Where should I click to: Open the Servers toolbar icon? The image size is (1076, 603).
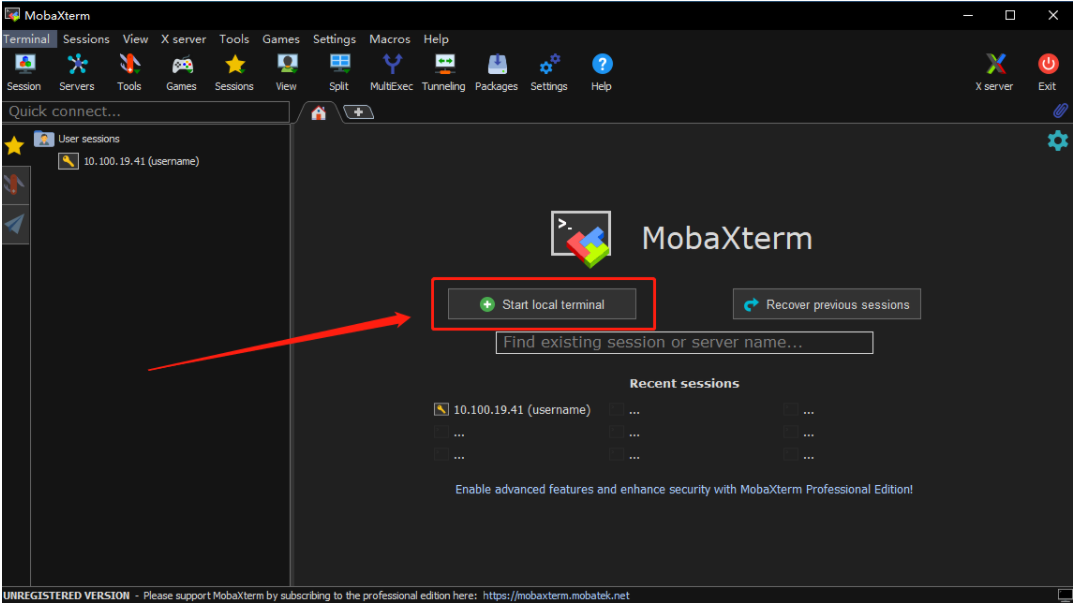(76, 72)
